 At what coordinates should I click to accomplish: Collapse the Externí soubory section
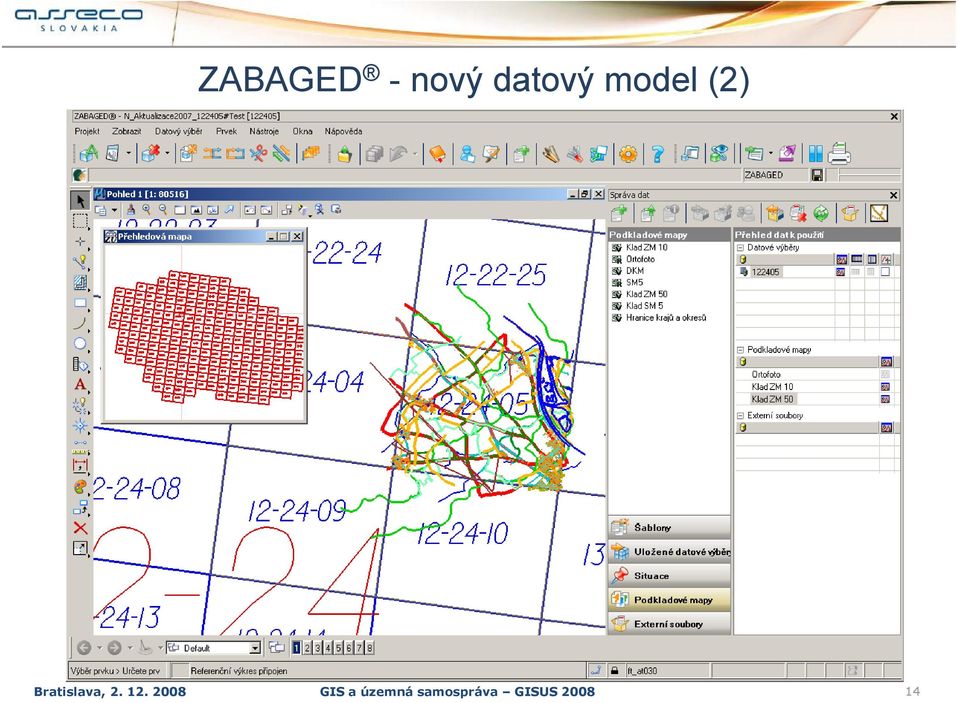740,415
